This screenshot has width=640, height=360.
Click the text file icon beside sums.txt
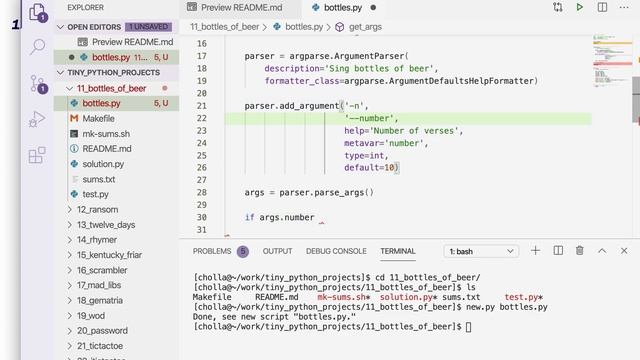[75, 179]
